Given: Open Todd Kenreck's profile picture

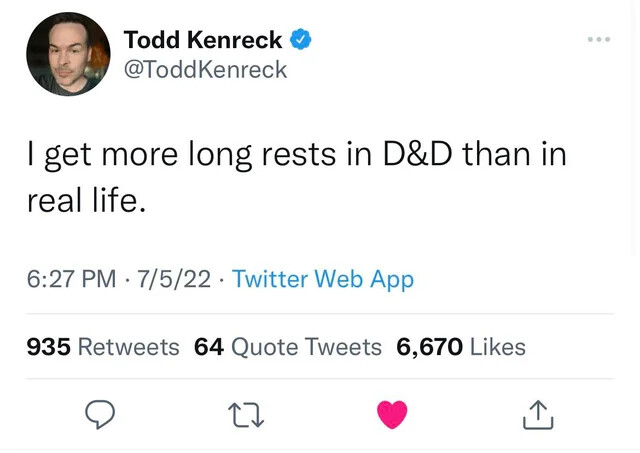Looking at the screenshot, I should pyautogui.click(x=68, y=55).
